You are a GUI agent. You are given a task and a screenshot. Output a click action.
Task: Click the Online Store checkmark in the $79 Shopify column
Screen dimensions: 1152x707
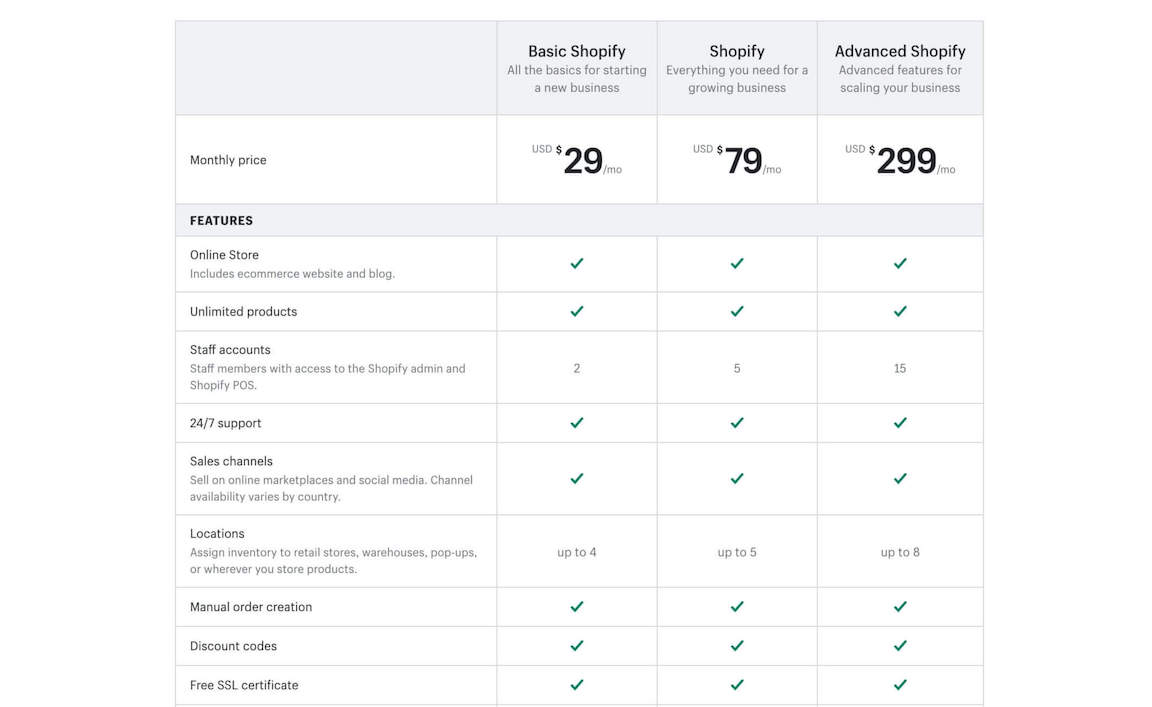point(737,263)
